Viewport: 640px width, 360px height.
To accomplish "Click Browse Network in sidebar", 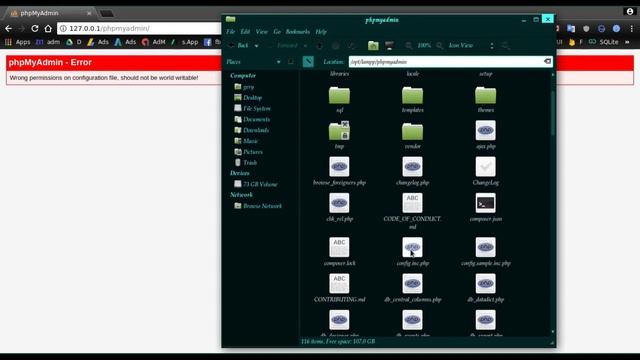I will [258, 206].
